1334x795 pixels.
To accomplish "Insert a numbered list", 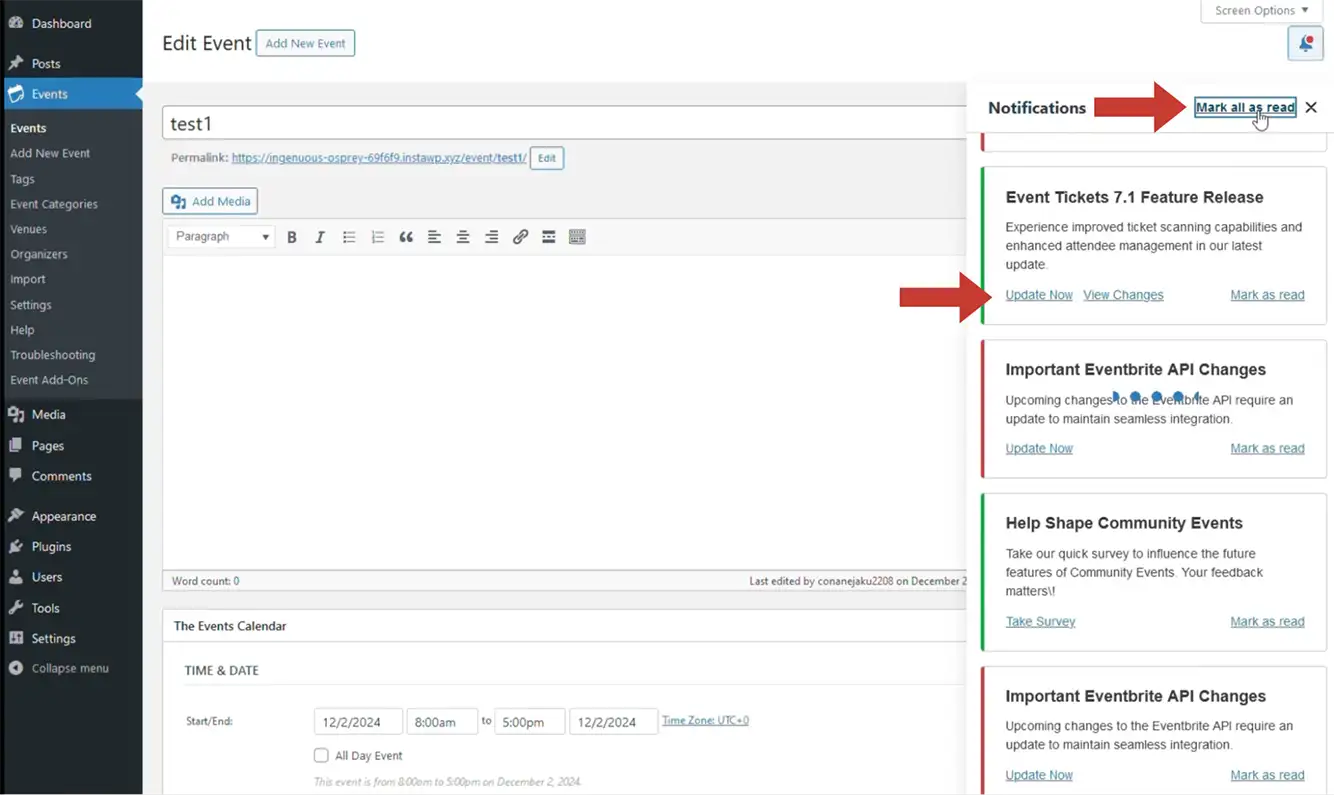I will 377,237.
